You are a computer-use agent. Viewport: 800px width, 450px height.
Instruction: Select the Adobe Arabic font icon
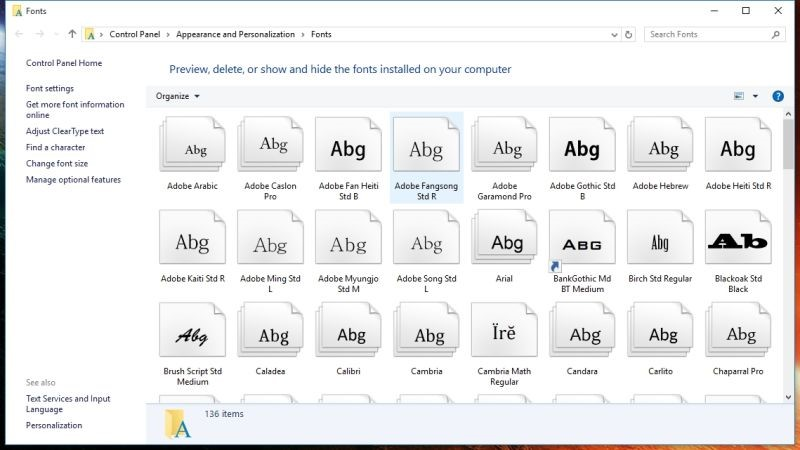point(192,144)
